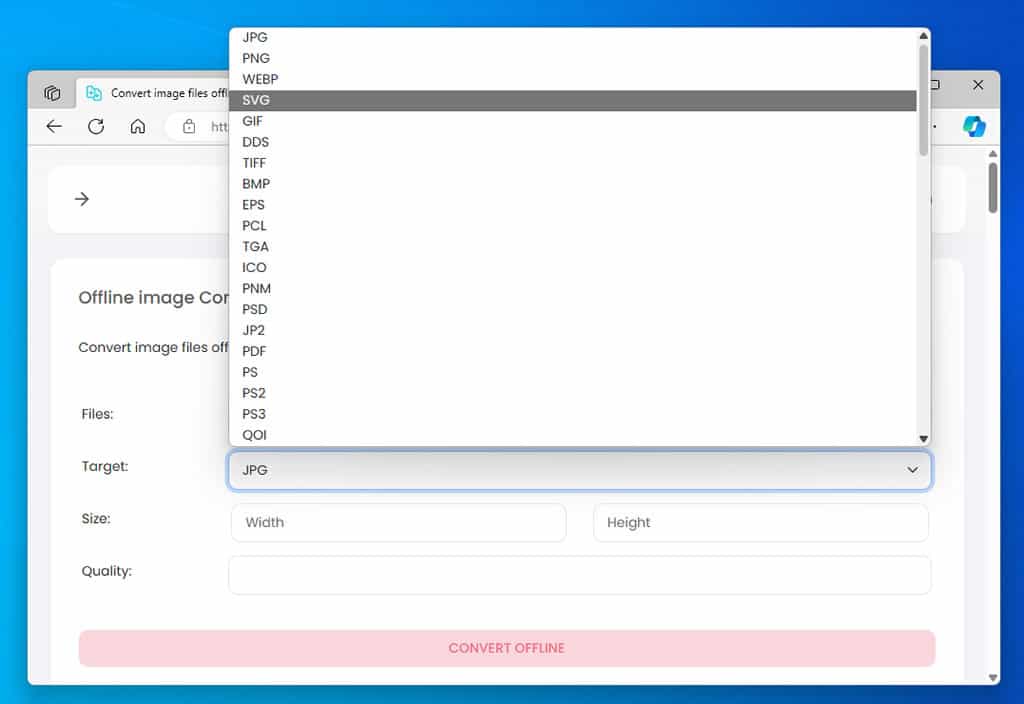
Task: Click the Target: label
Action: click(104, 466)
